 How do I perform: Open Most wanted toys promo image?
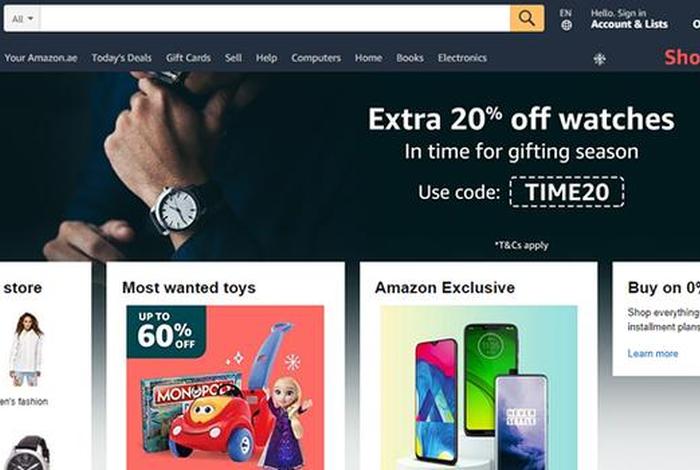coord(225,387)
